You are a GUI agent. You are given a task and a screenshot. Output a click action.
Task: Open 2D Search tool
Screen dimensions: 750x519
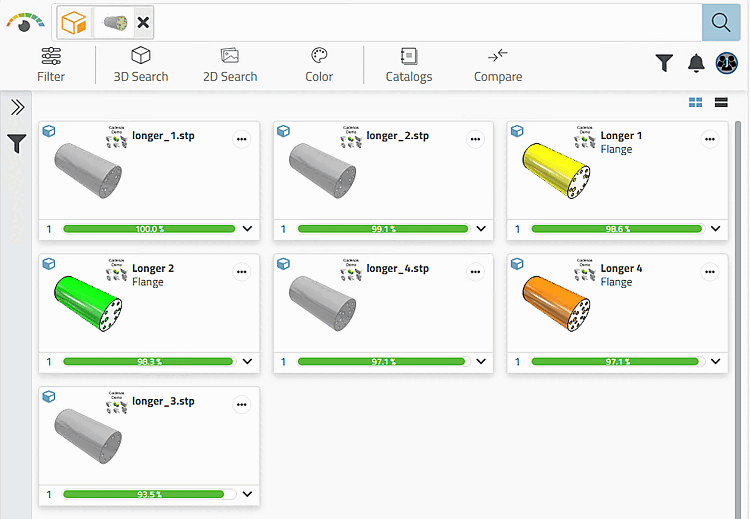(x=230, y=65)
